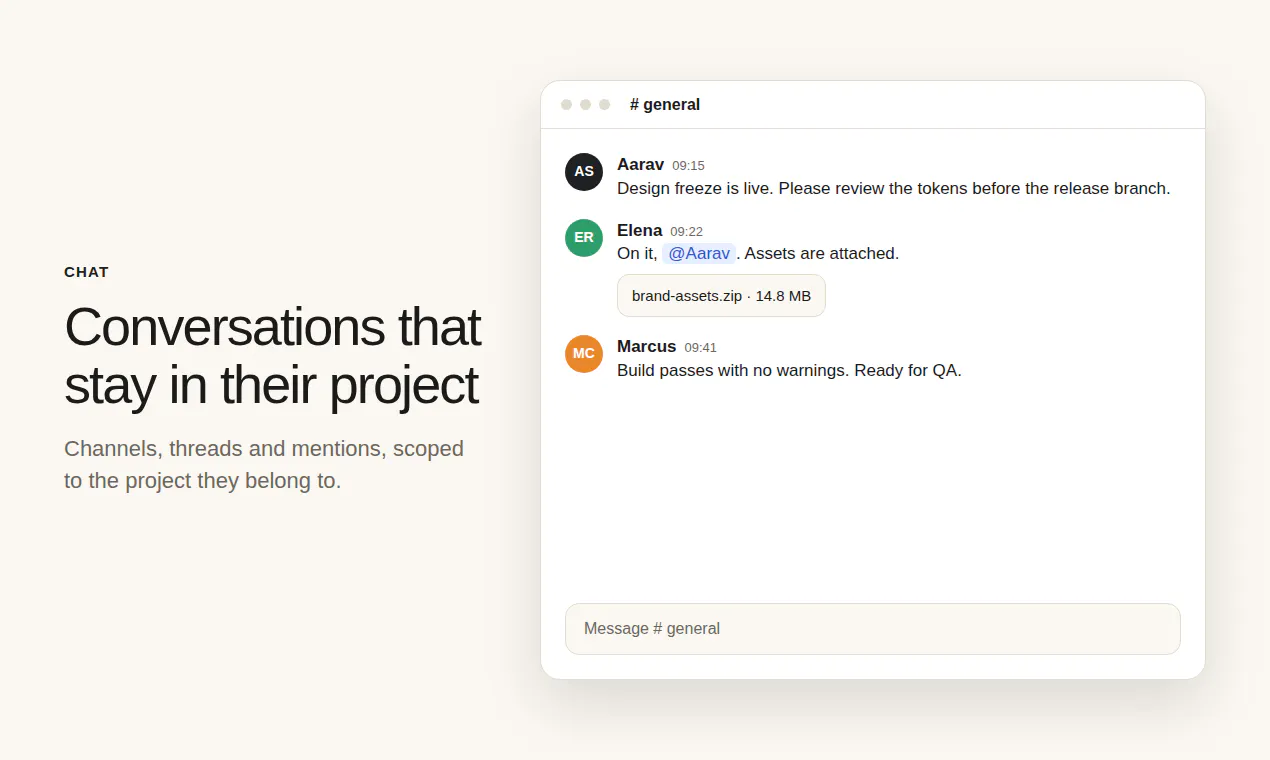Open the brand-assets.zip attachment
The height and width of the screenshot is (760, 1270).
721,296
